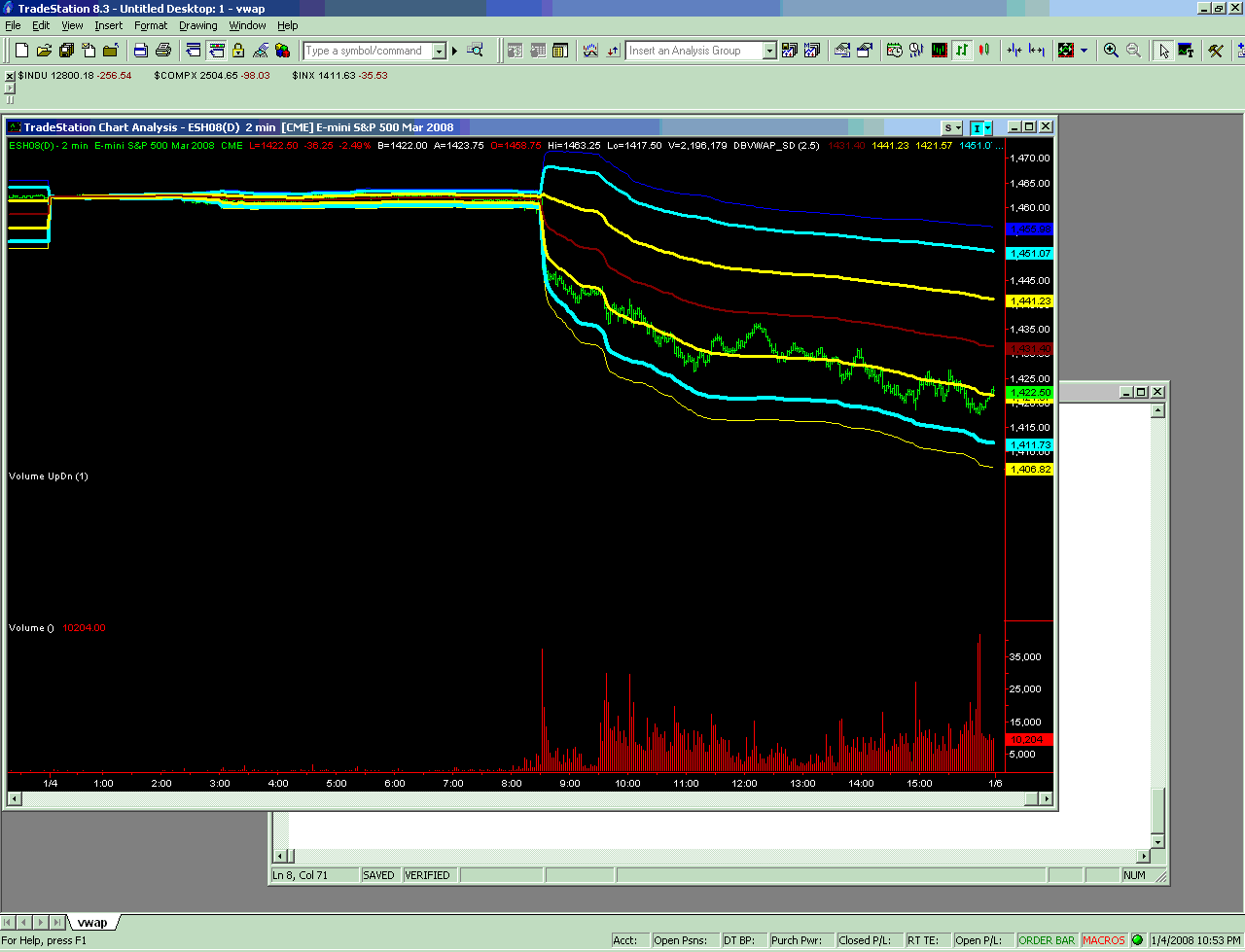Click the first workspace tab navigation arrow
This screenshot has width=1245, height=952.
pyautogui.click(x=10, y=922)
